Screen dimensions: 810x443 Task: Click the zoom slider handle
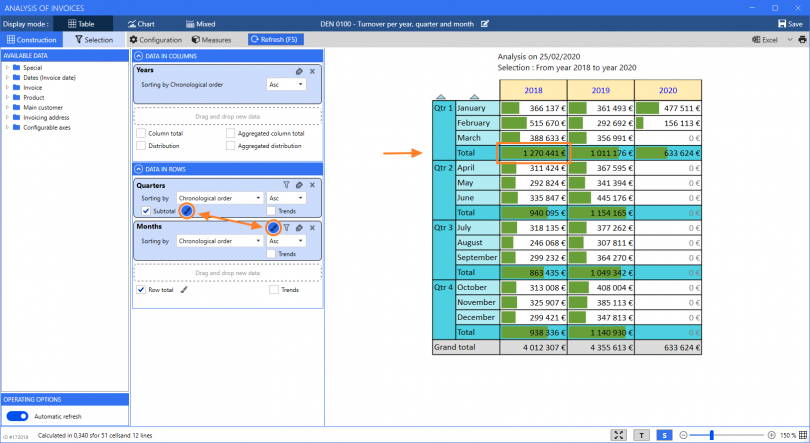[x=711, y=435]
